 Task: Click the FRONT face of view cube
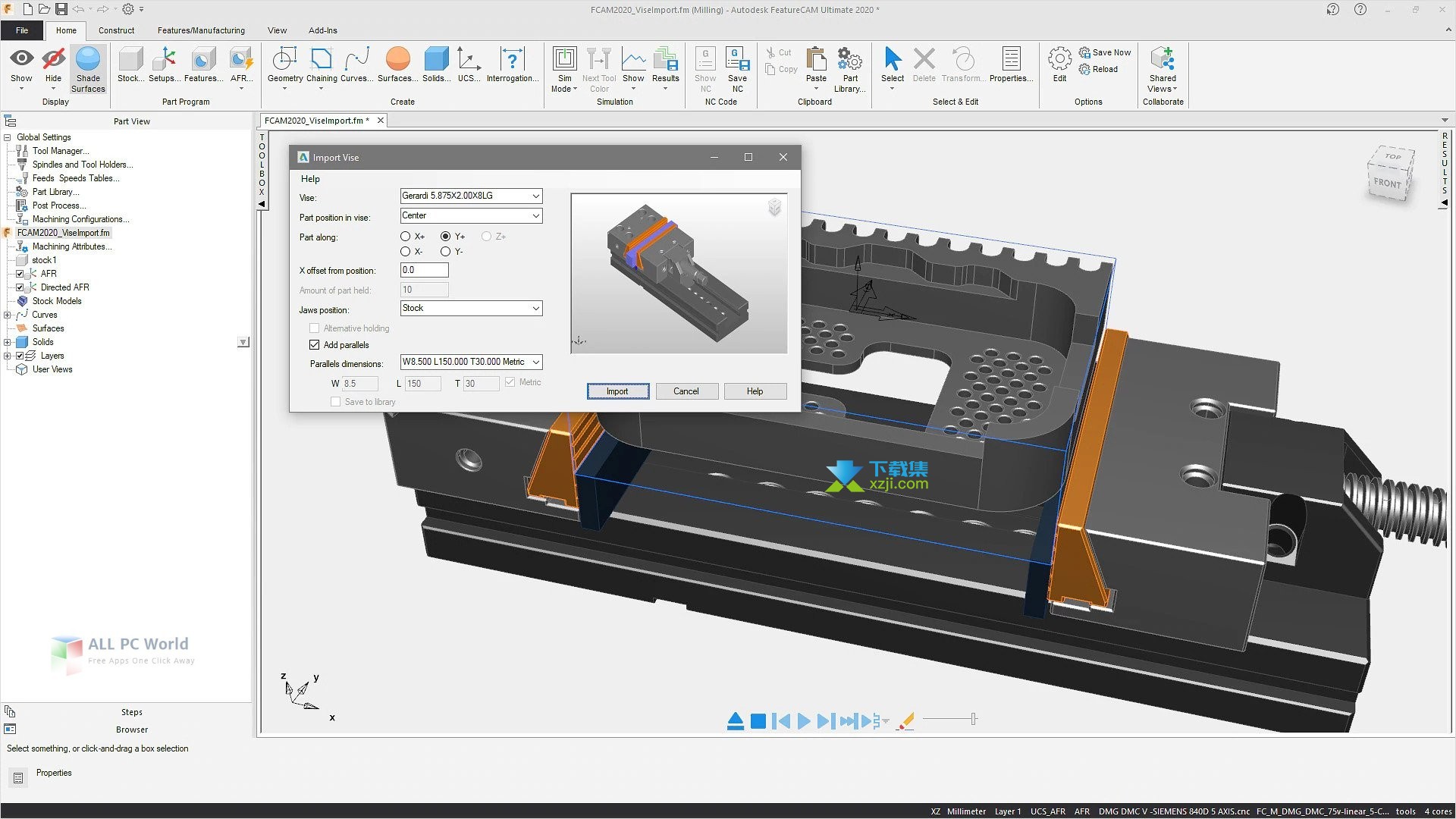[1388, 184]
